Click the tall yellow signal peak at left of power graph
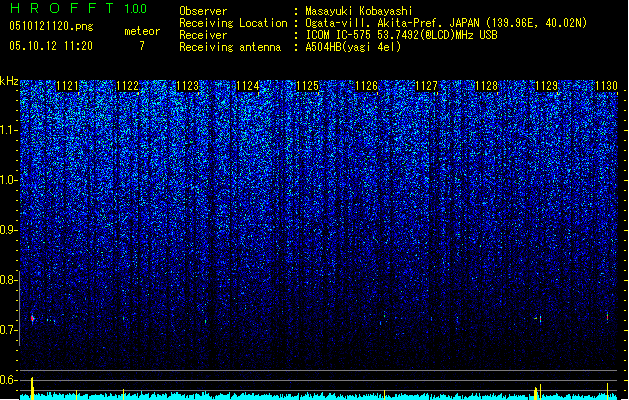 [x=32, y=388]
